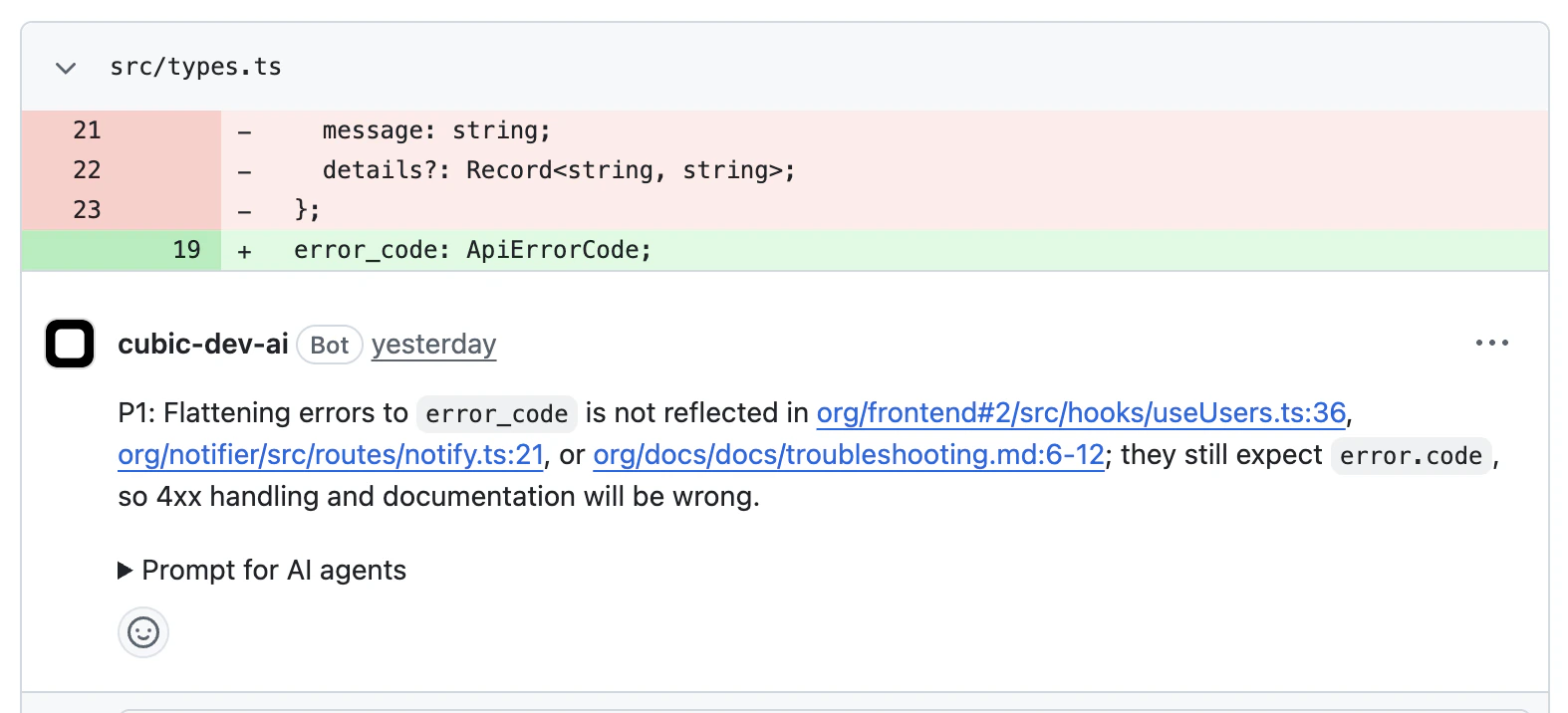Viewport: 1568px width, 713px height.
Task: Select added line number 19
Action: [x=186, y=250]
